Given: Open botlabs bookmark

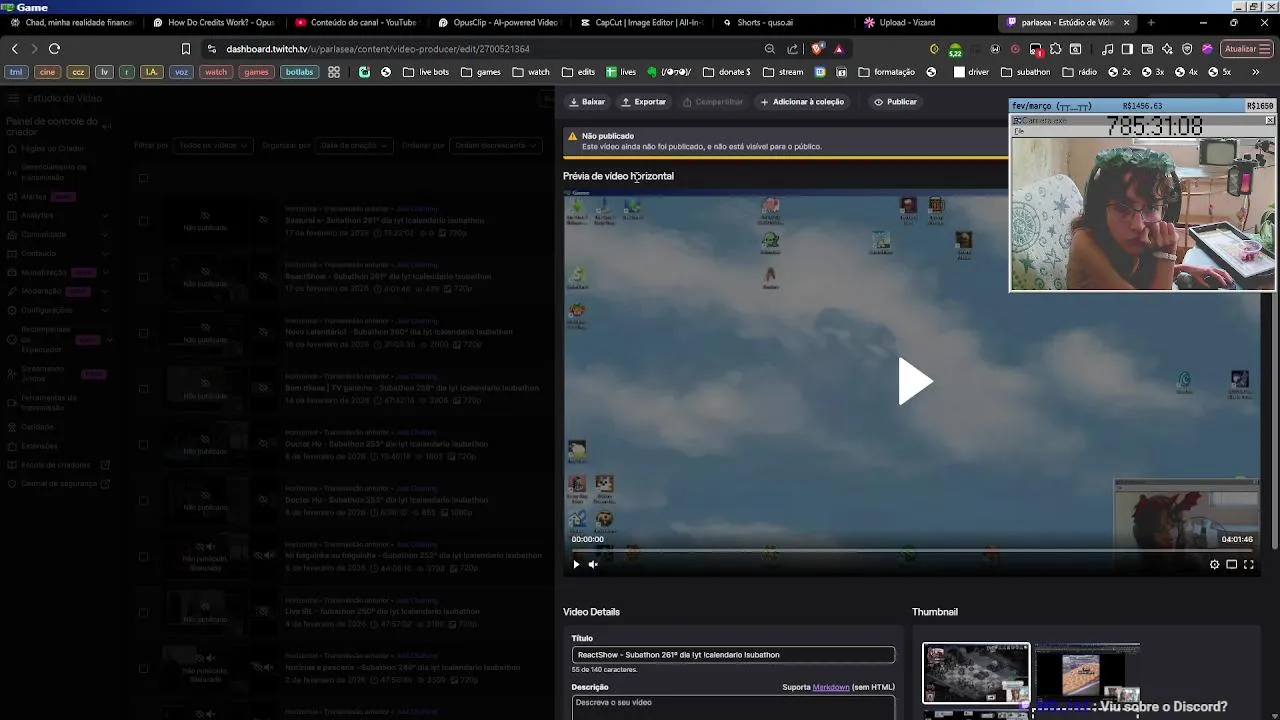Looking at the screenshot, I should [x=299, y=72].
